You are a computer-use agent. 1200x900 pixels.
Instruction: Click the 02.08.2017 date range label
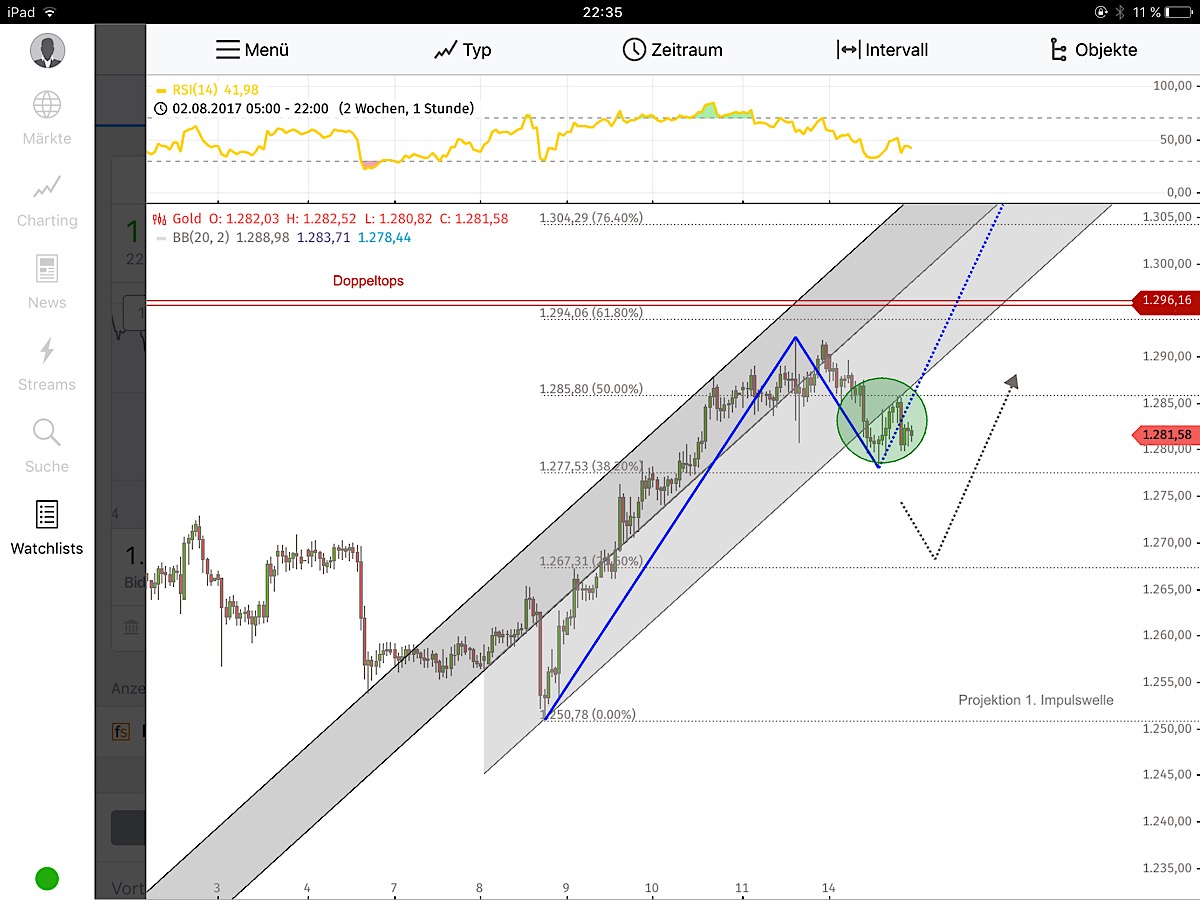click(280, 110)
